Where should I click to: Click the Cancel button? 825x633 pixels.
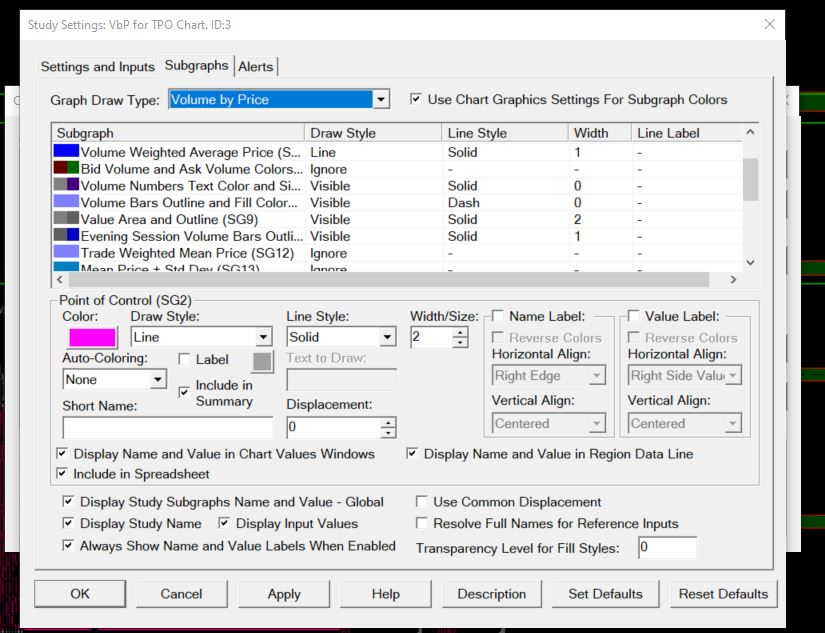pyautogui.click(x=182, y=594)
